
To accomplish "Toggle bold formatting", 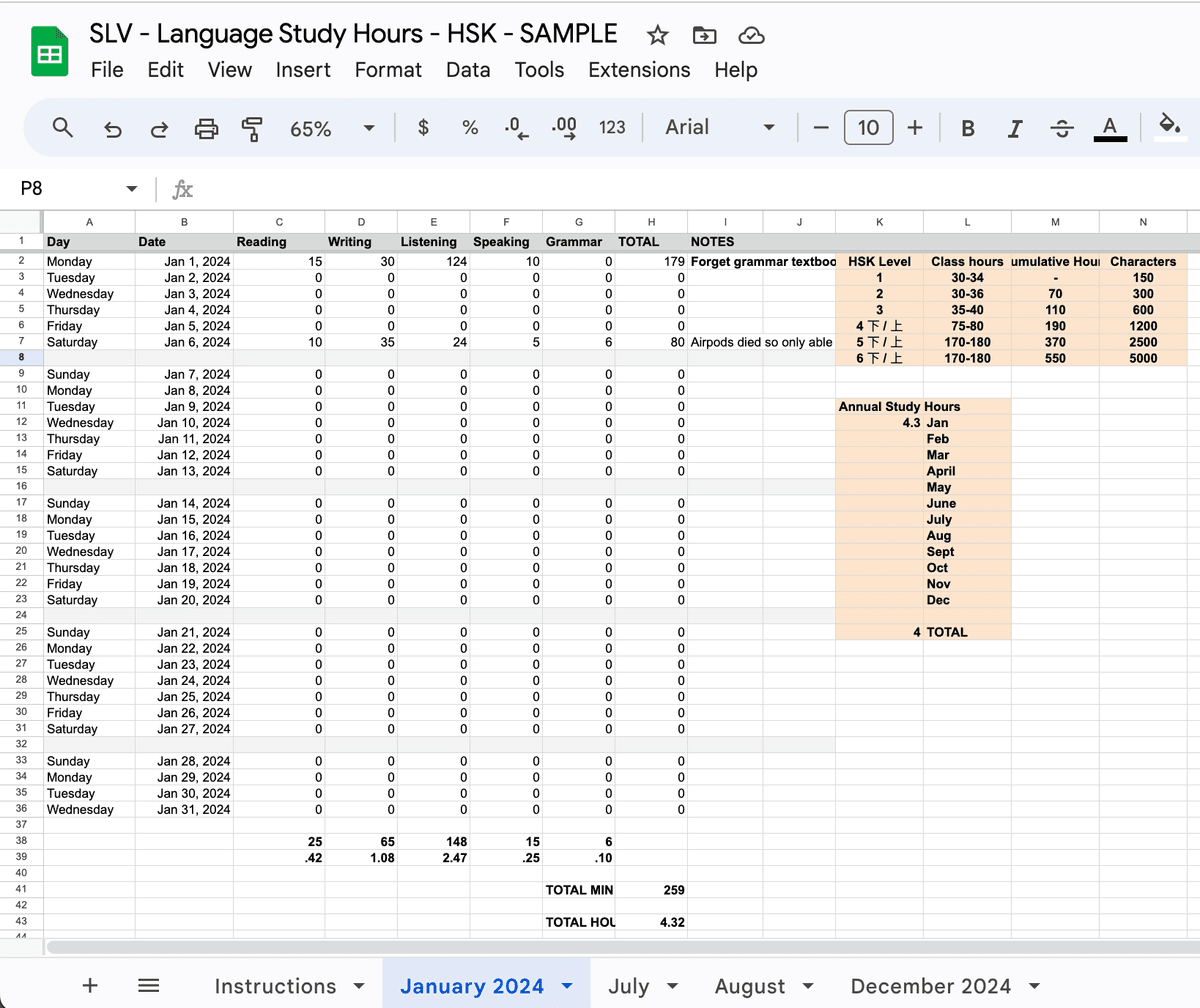I will tap(967, 128).
